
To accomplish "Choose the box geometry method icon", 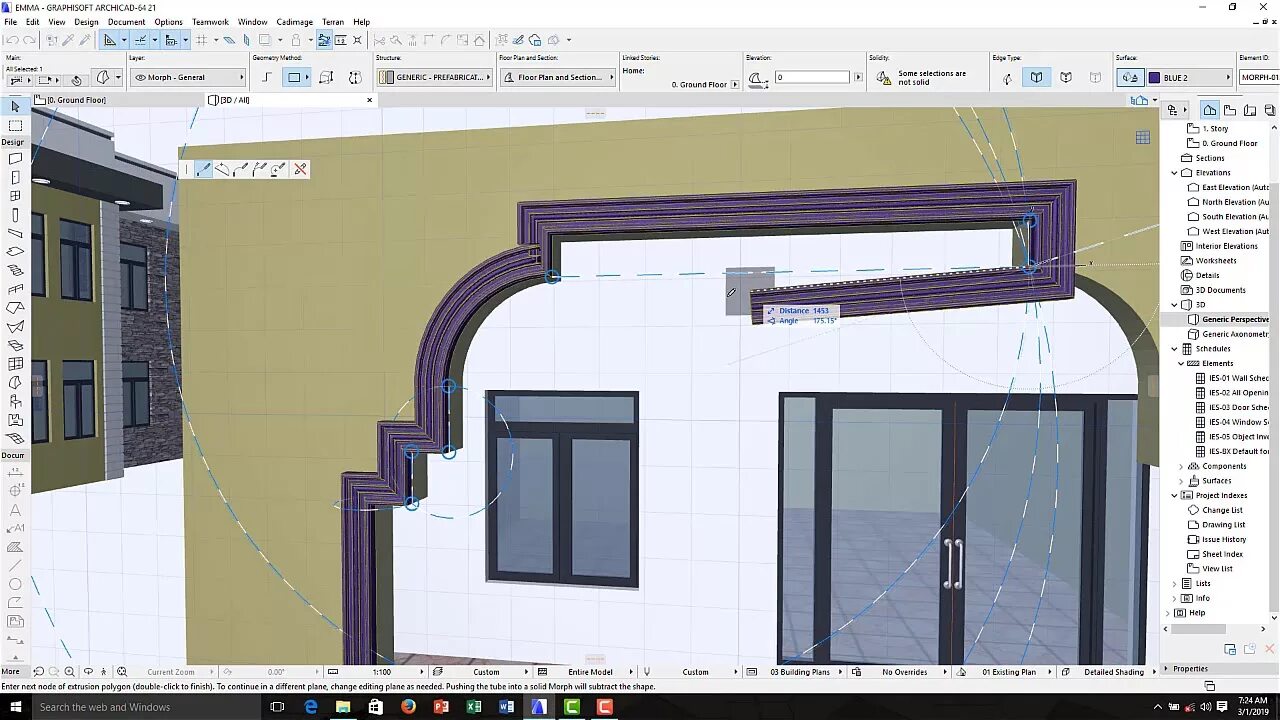I will [x=326, y=77].
